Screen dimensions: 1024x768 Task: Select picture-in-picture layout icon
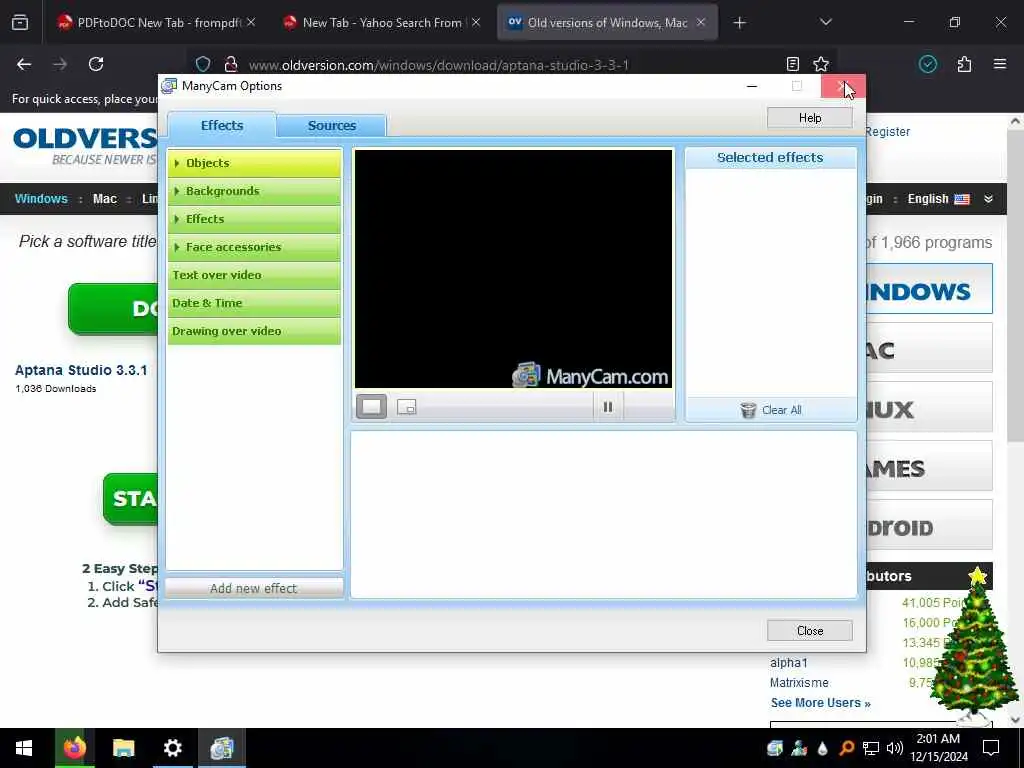pos(407,407)
